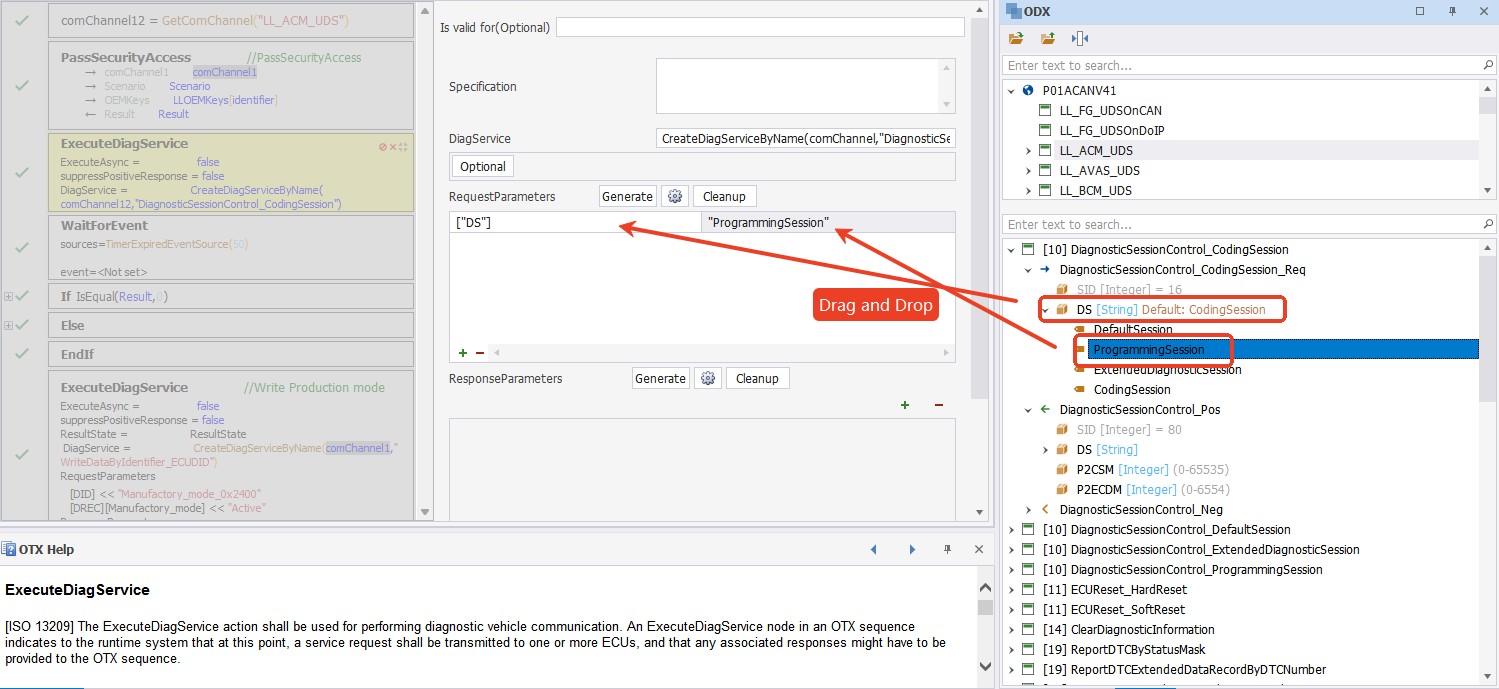Click Generate for ResponseParameters
The width and height of the screenshot is (1499, 689).
tap(661, 378)
